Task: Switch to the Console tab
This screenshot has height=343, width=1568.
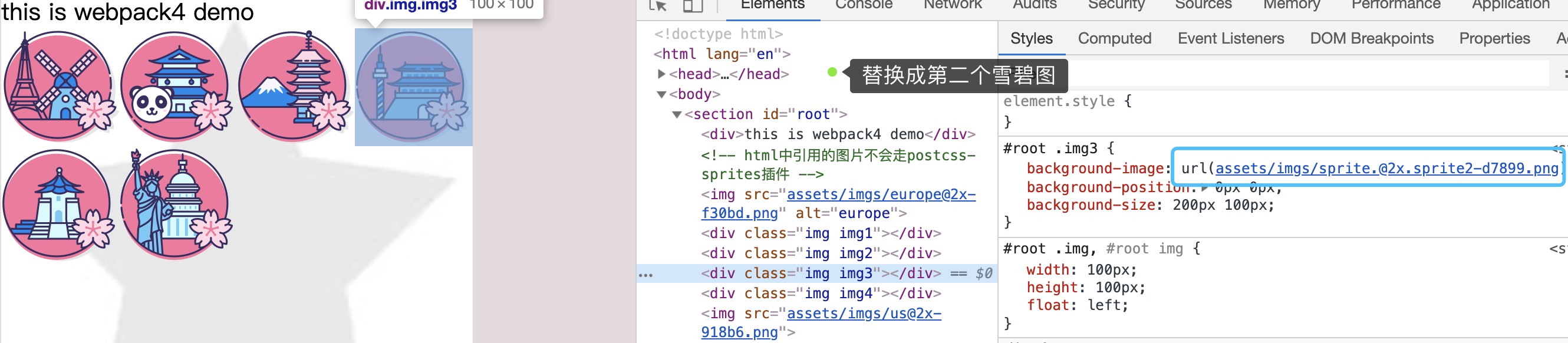Action: (863, 5)
